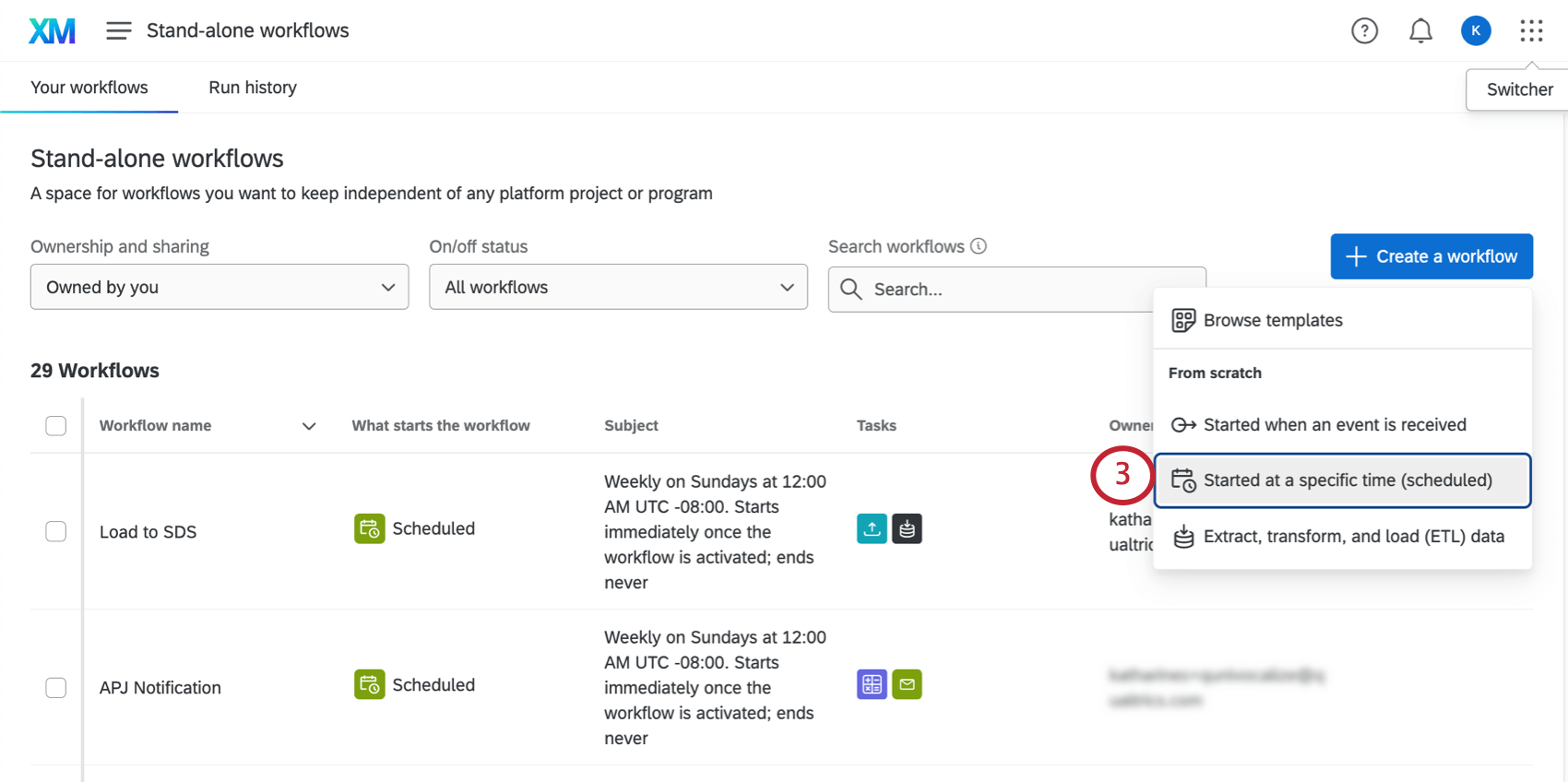Click the XM logo
Image resolution: width=1568 pixels, height=782 pixels.
[x=52, y=31]
